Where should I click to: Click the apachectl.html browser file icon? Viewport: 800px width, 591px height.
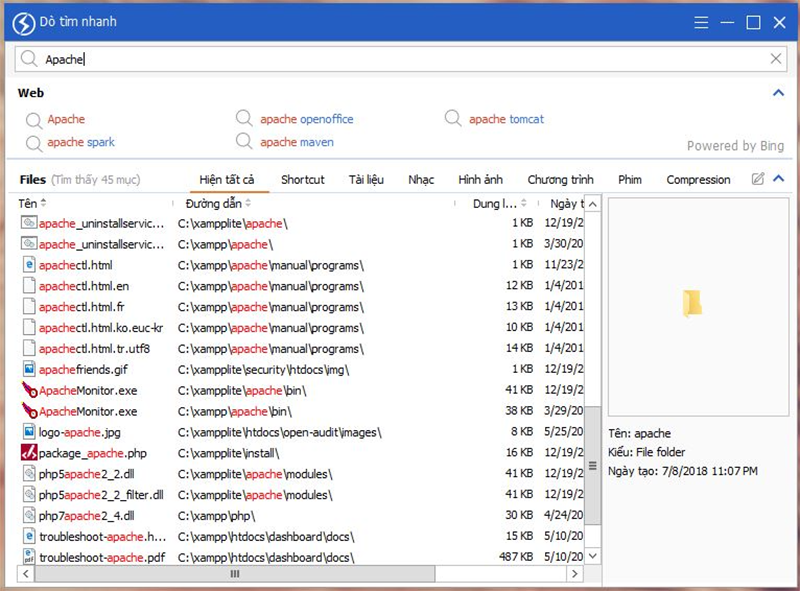coord(29,264)
